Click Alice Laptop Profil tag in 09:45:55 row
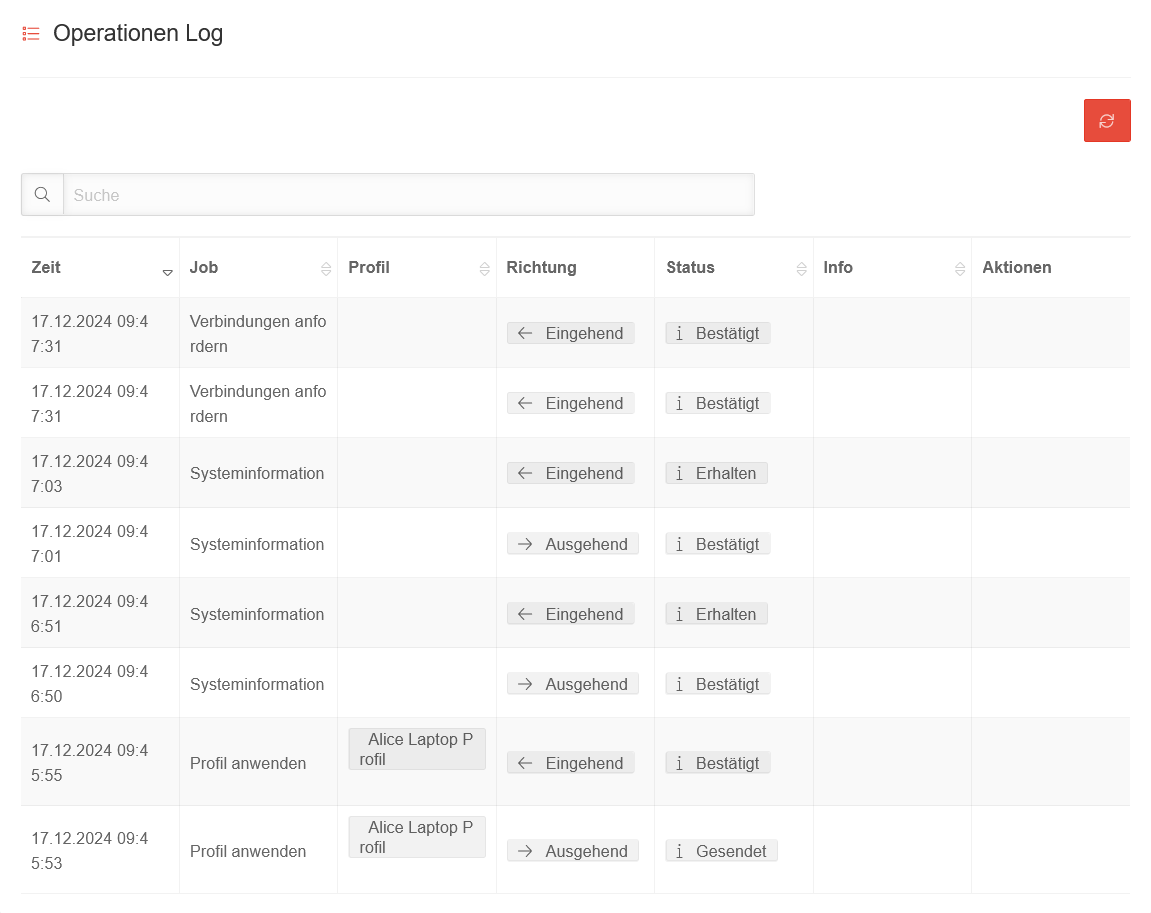This screenshot has width=1151, height=913. coord(416,749)
